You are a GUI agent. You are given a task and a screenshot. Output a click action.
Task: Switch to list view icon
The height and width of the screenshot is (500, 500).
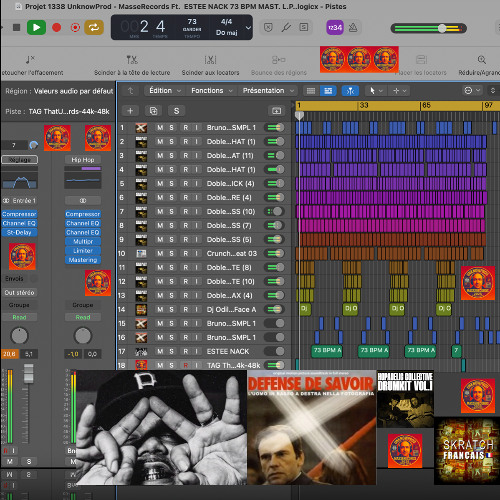coord(311,91)
